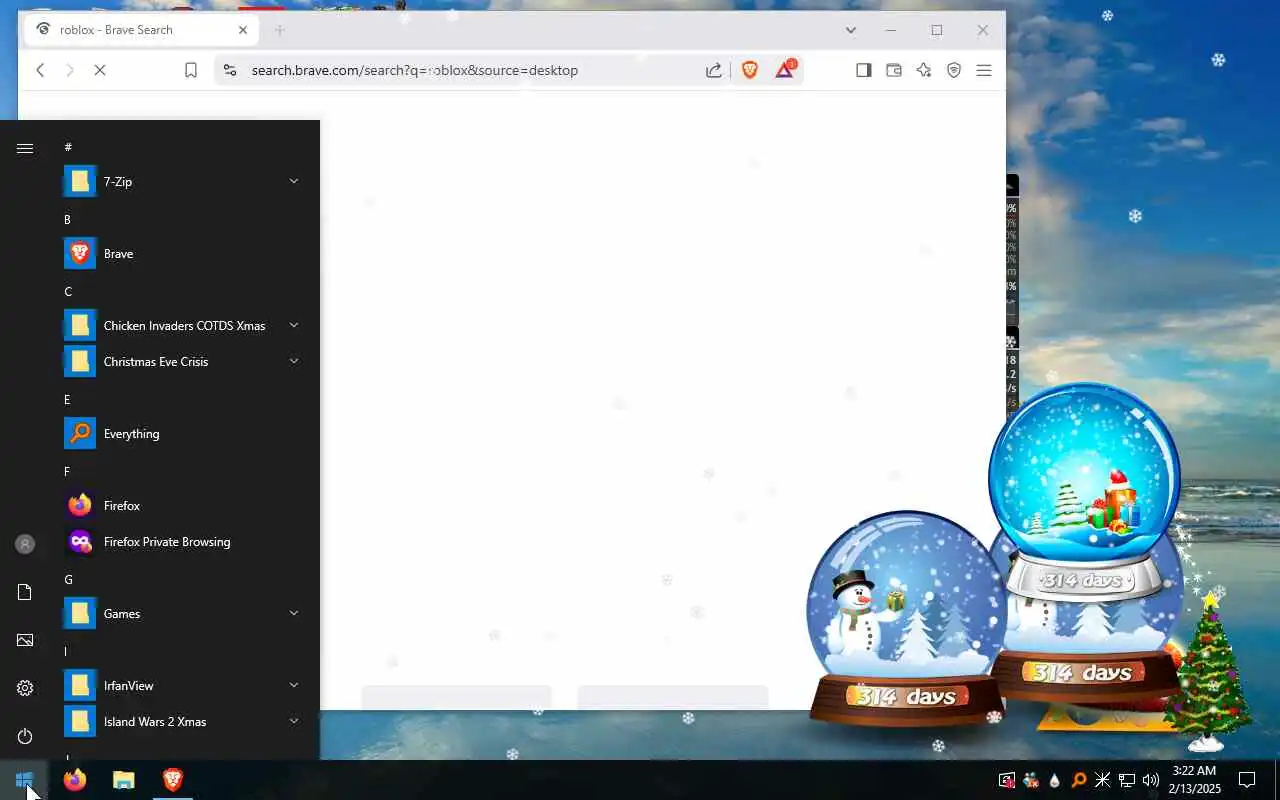Click the letter F section header
This screenshot has height=800, width=1280.
(x=67, y=471)
